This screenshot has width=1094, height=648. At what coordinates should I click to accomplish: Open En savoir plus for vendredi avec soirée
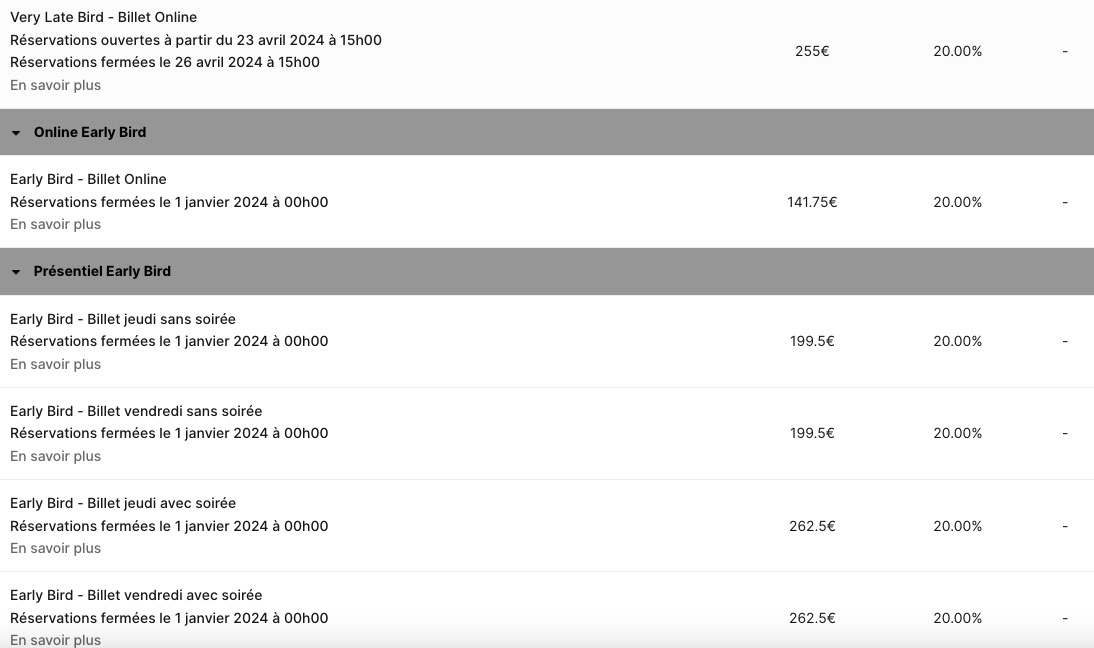(x=55, y=639)
